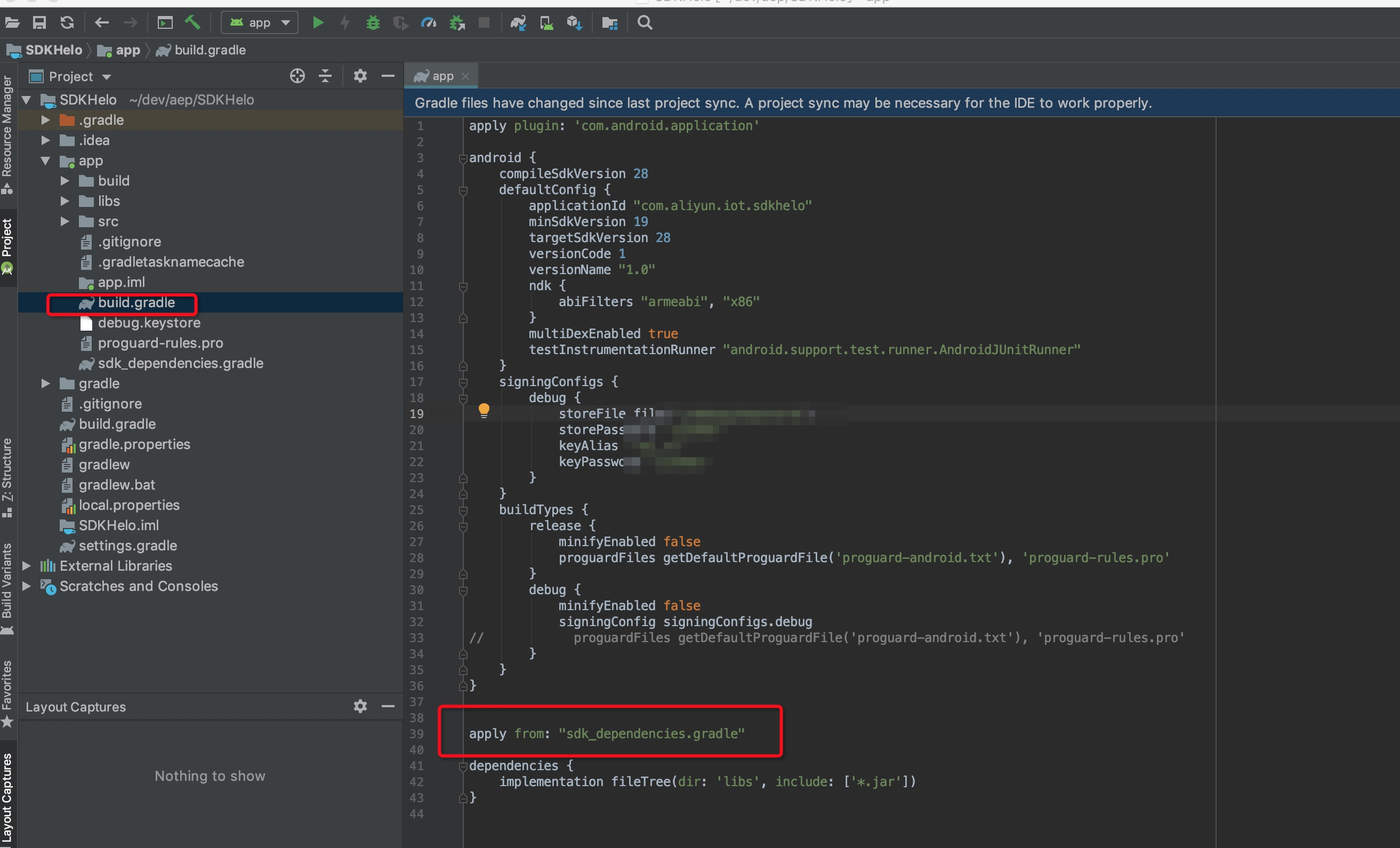Open Layout Captures settings gear
The height and width of the screenshot is (848, 1400).
click(x=360, y=707)
